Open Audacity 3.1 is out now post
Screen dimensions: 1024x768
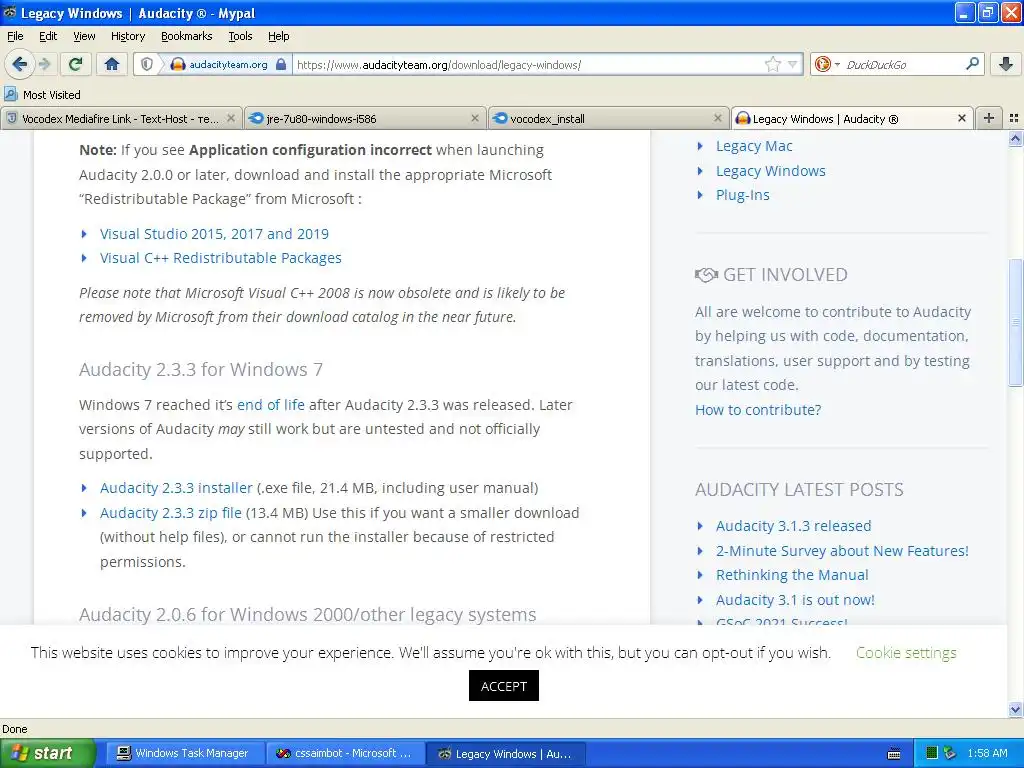tap(795, 600)
